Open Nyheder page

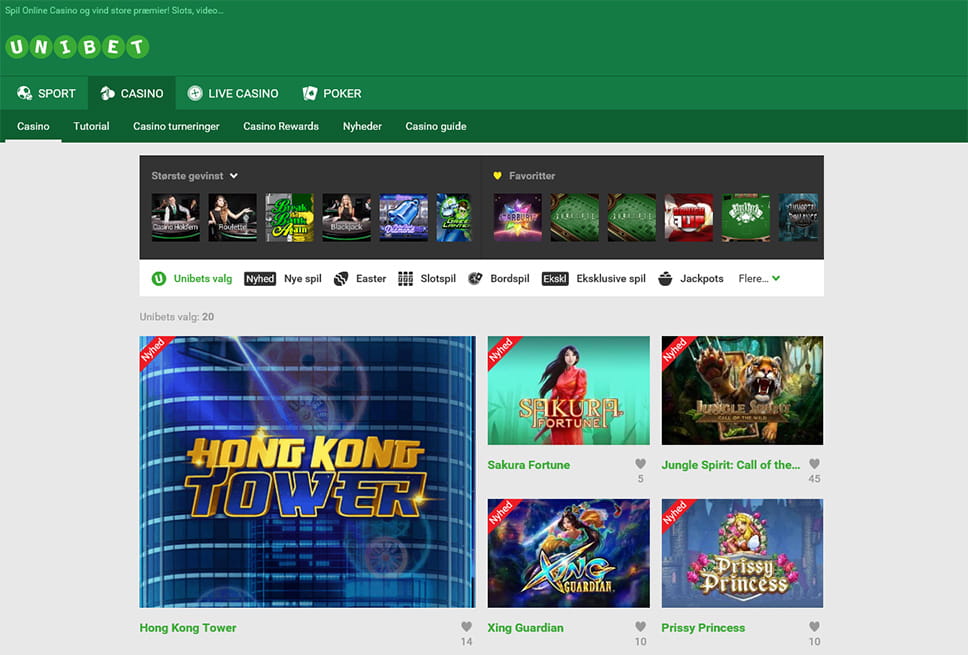[x=362, y=126]
